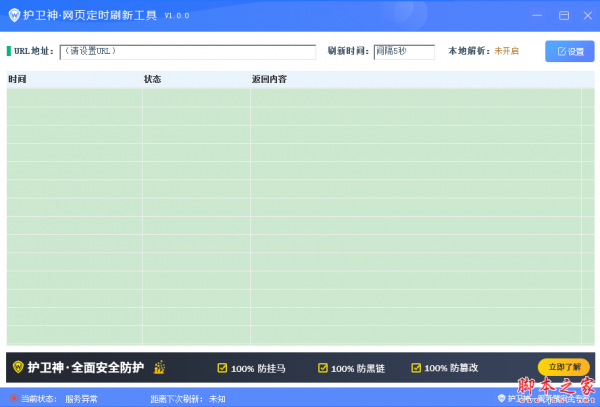The width and height of the screenshot is (600, 407).
Task: Click the 服务异常 status text
Action: (81, 399)
